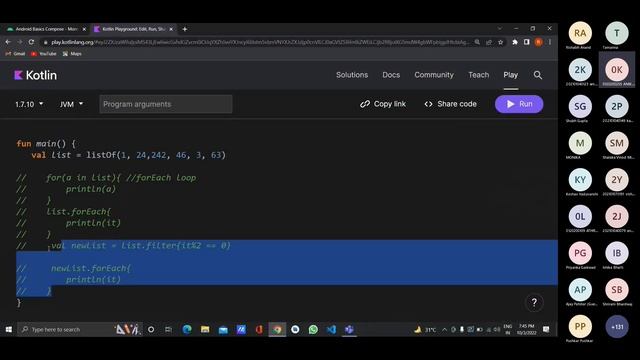Click the Kotlin logo
Image resolution: width=640 pixels, height=360 pixels.
pos(36,75)
